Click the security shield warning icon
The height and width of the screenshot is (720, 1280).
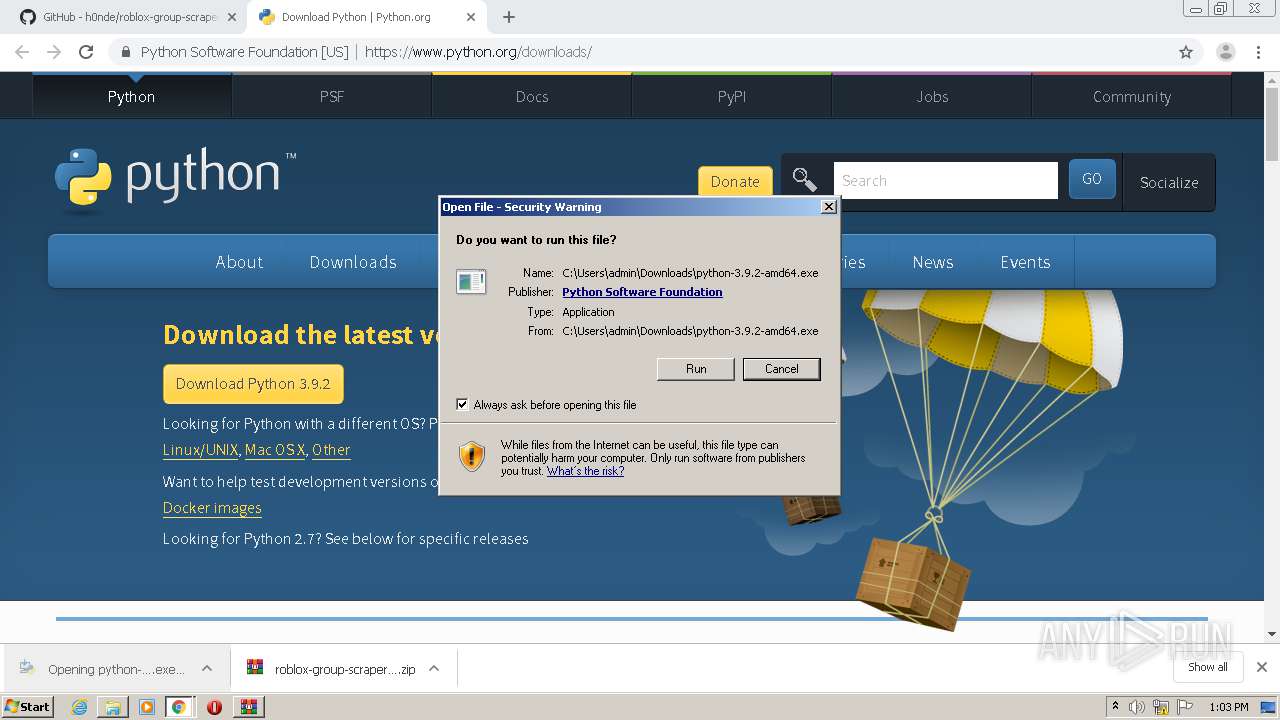pos(472,457)
